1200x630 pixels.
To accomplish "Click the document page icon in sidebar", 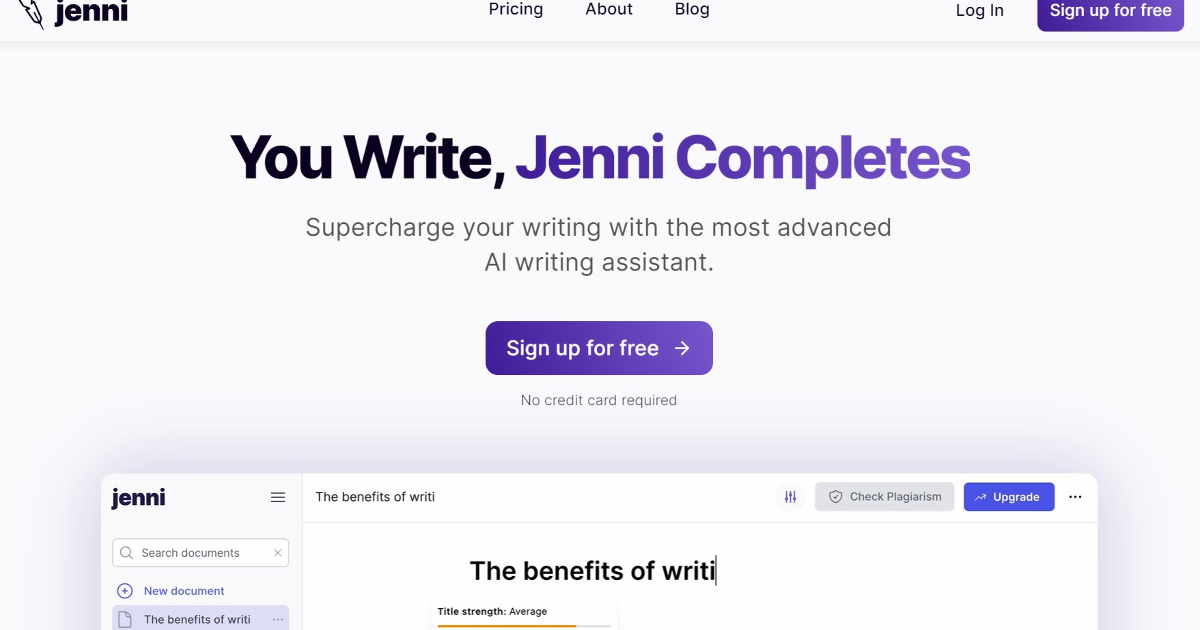I will click(x=125, y=618).
